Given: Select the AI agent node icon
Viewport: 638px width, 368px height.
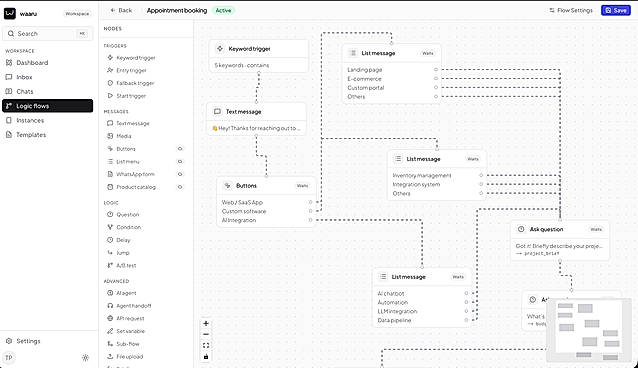Looking at the screenshot, I should (110, 293).
